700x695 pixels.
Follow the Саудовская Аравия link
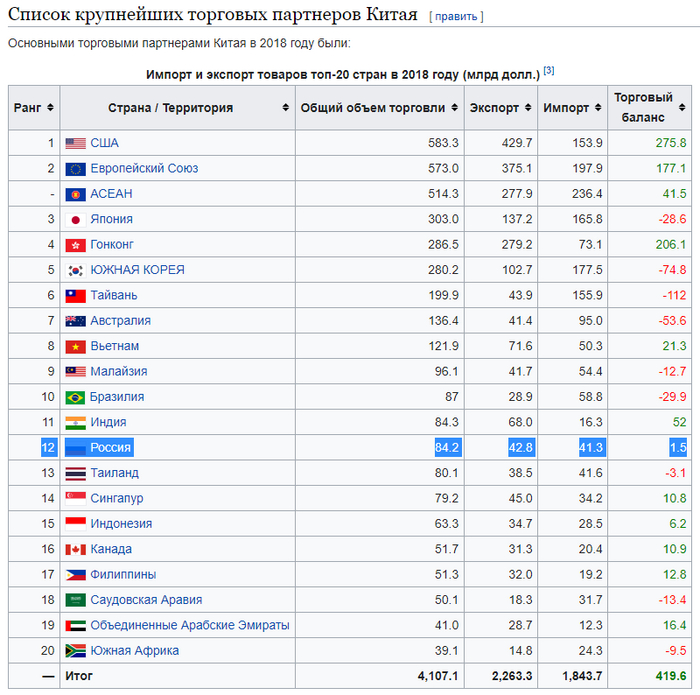click(146, 600)
